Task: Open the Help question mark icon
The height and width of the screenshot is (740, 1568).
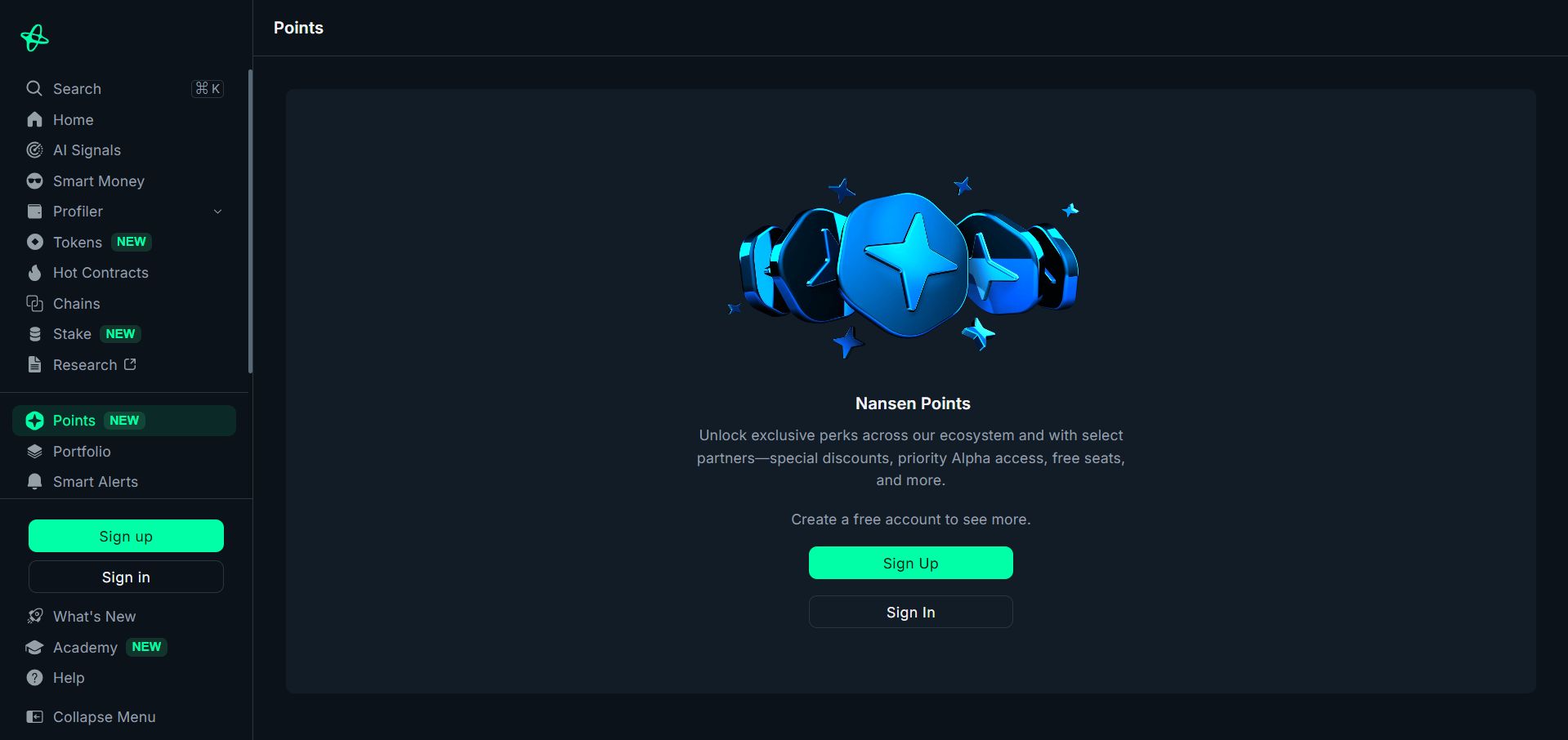Action: click(34, 678)
